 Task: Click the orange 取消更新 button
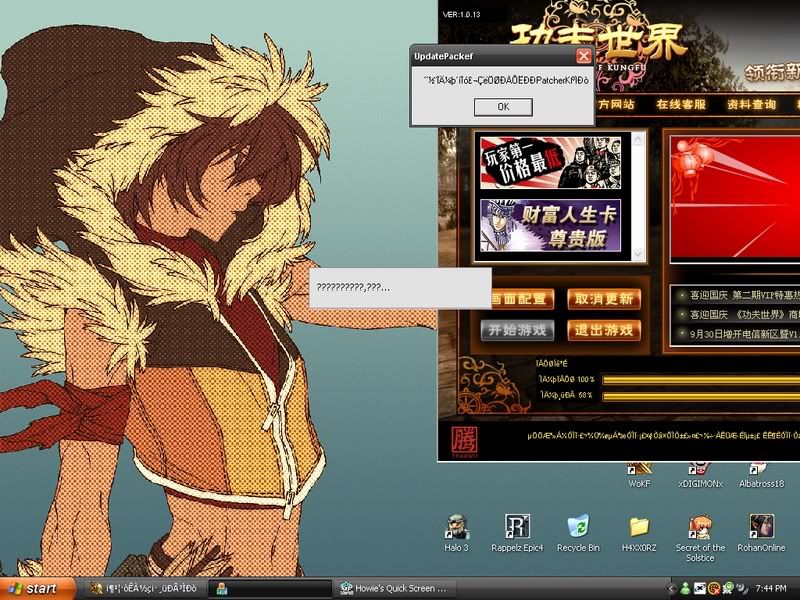coord(604,299)
